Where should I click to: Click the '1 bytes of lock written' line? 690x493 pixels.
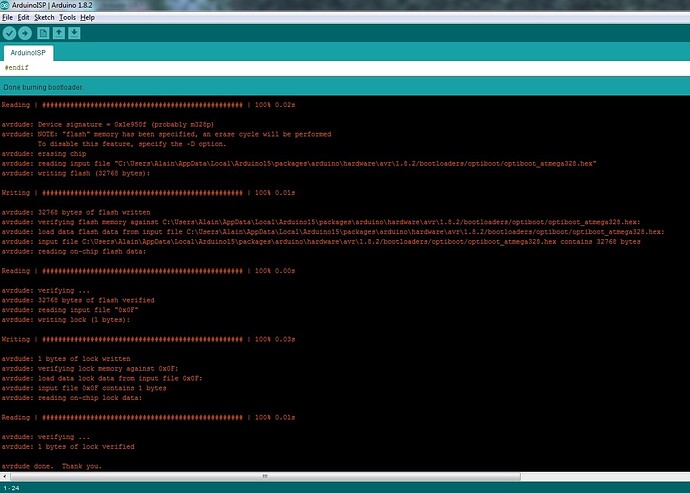coord(66,359)
